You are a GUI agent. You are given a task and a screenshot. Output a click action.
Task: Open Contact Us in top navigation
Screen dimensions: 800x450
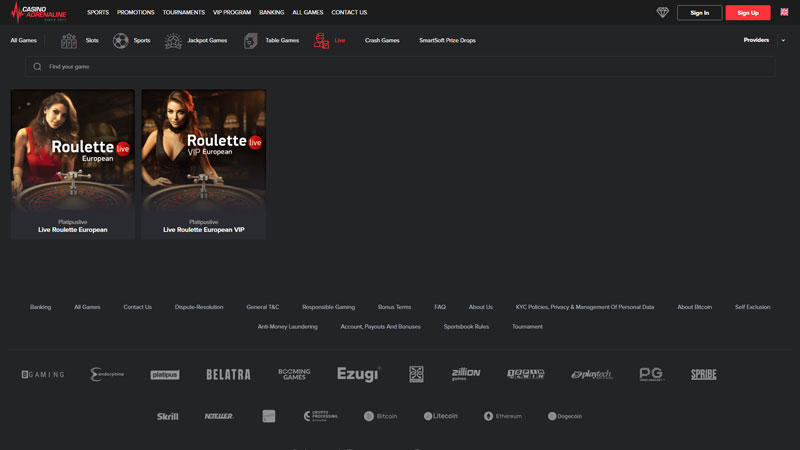(349, 12)
